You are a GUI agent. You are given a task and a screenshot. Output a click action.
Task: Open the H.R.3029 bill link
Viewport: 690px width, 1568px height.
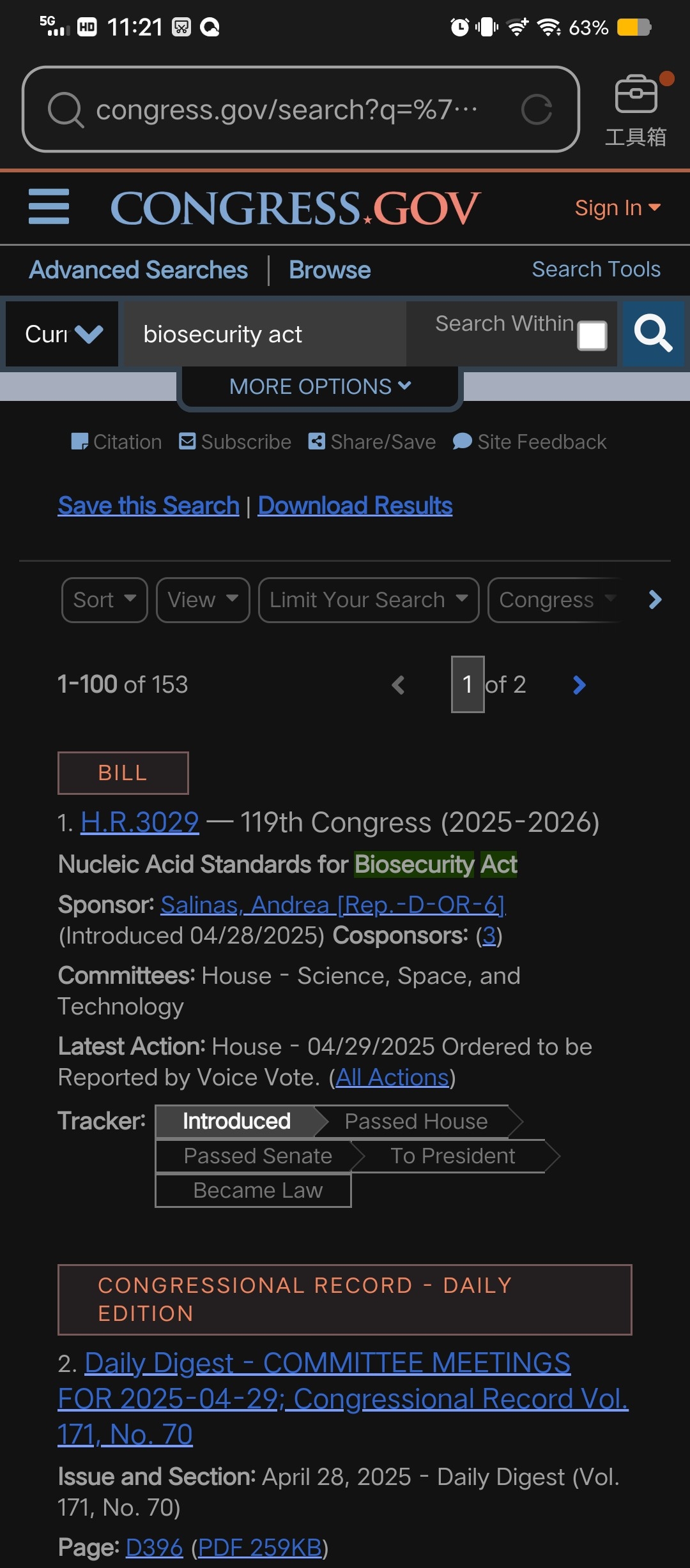140,822
